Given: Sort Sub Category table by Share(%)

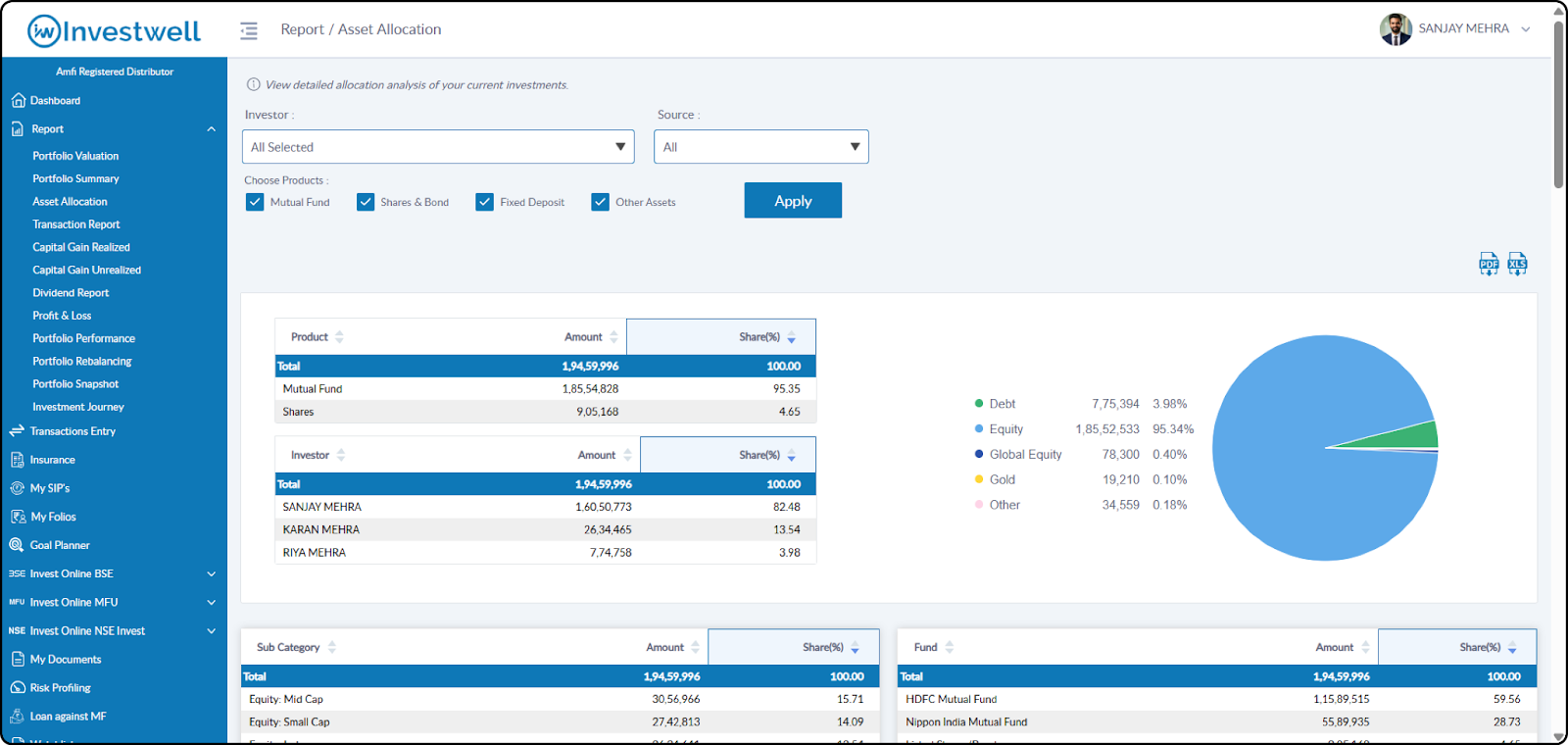Looking at the screenshot, I should (x=855, y=648).
